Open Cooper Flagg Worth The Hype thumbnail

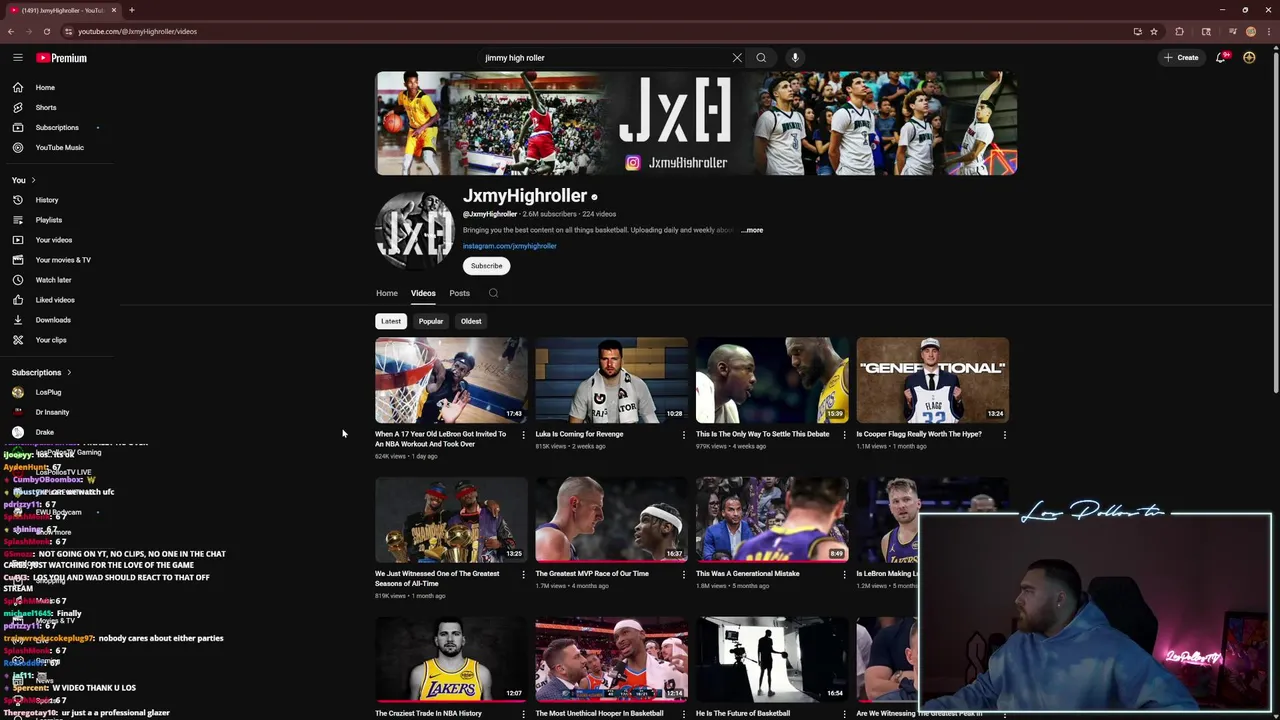[x=932, y=380]
